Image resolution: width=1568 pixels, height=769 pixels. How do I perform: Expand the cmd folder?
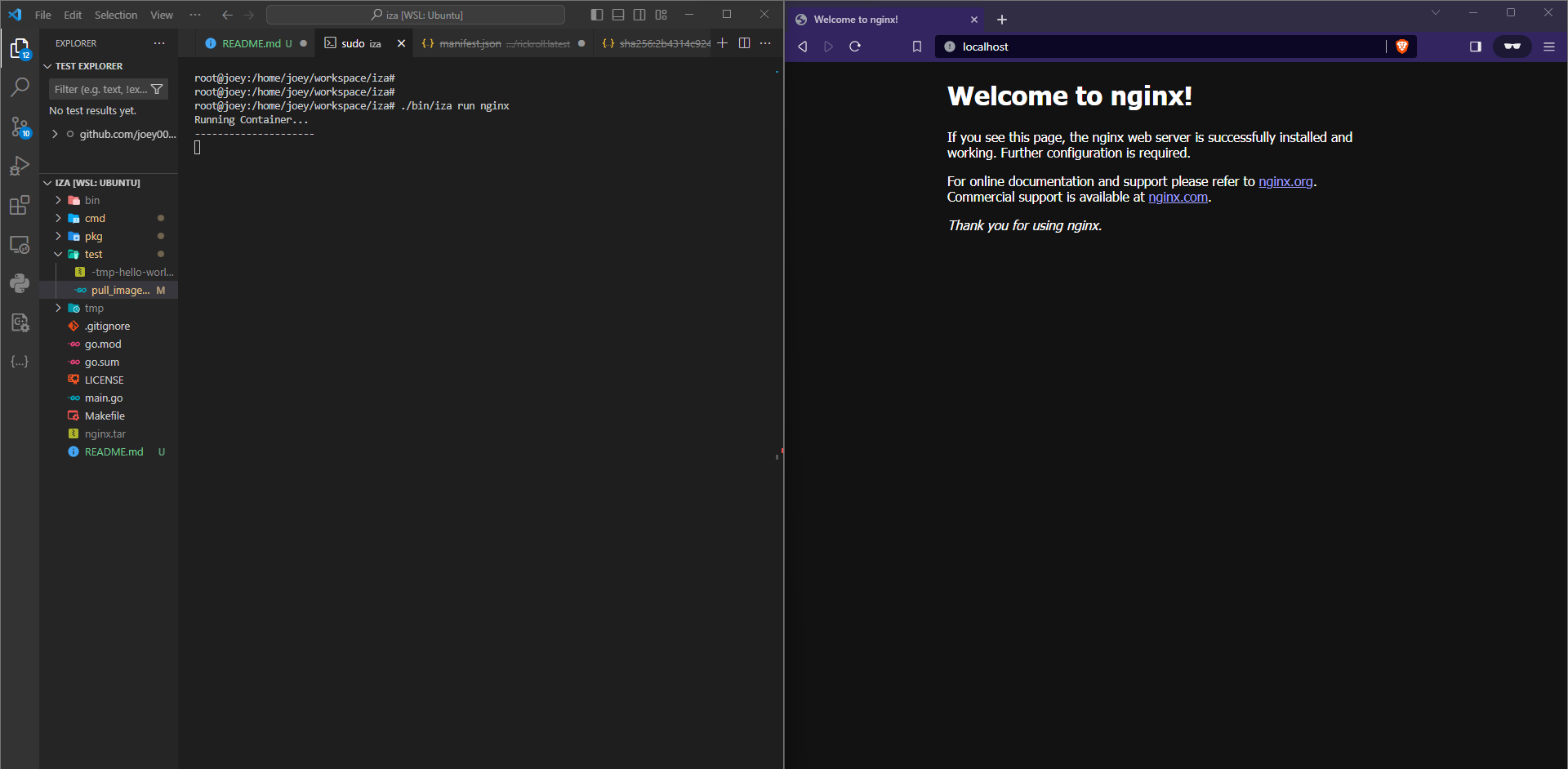(58, 218)
